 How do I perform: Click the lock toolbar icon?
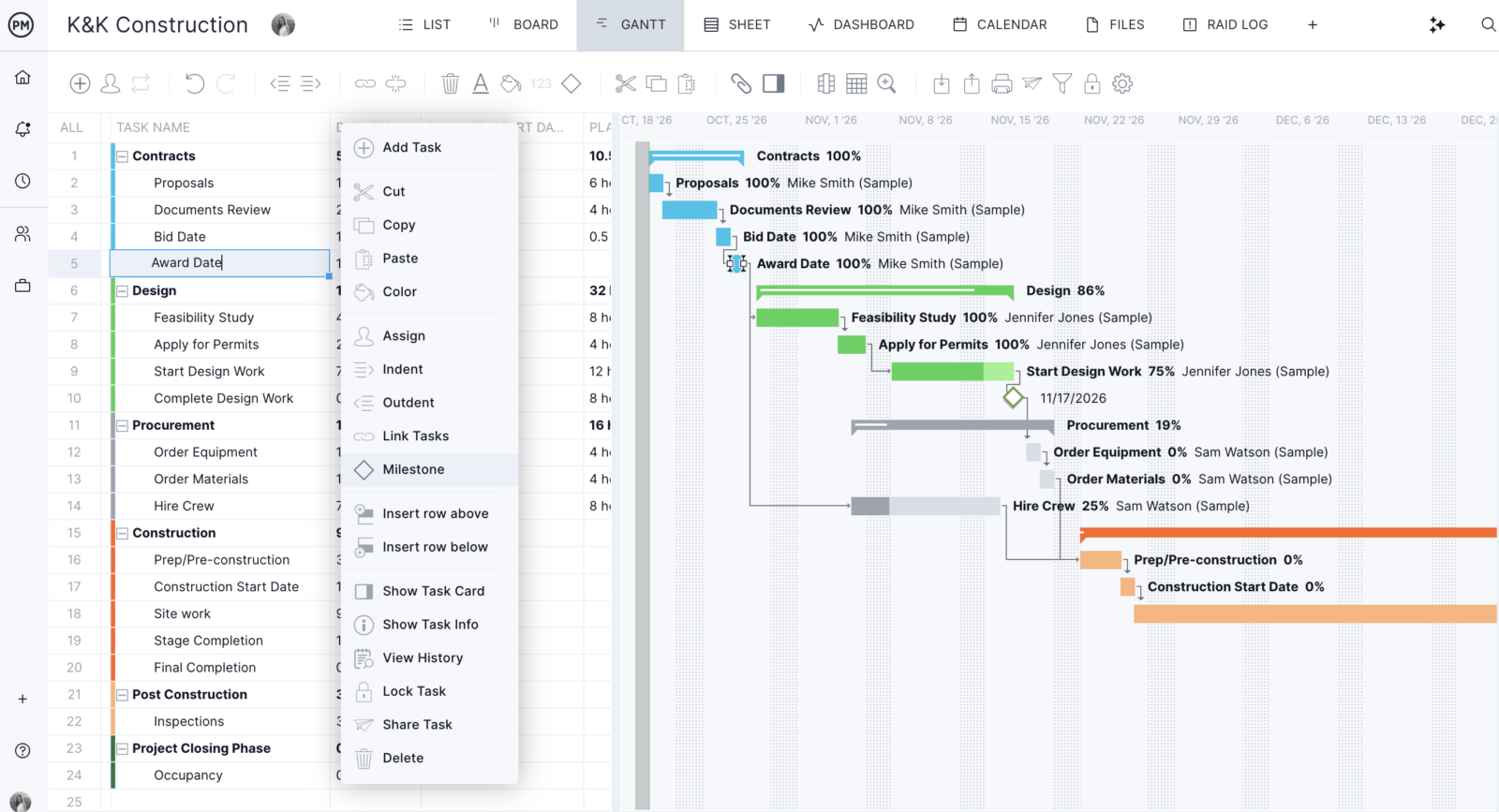tap(1092, 84)
